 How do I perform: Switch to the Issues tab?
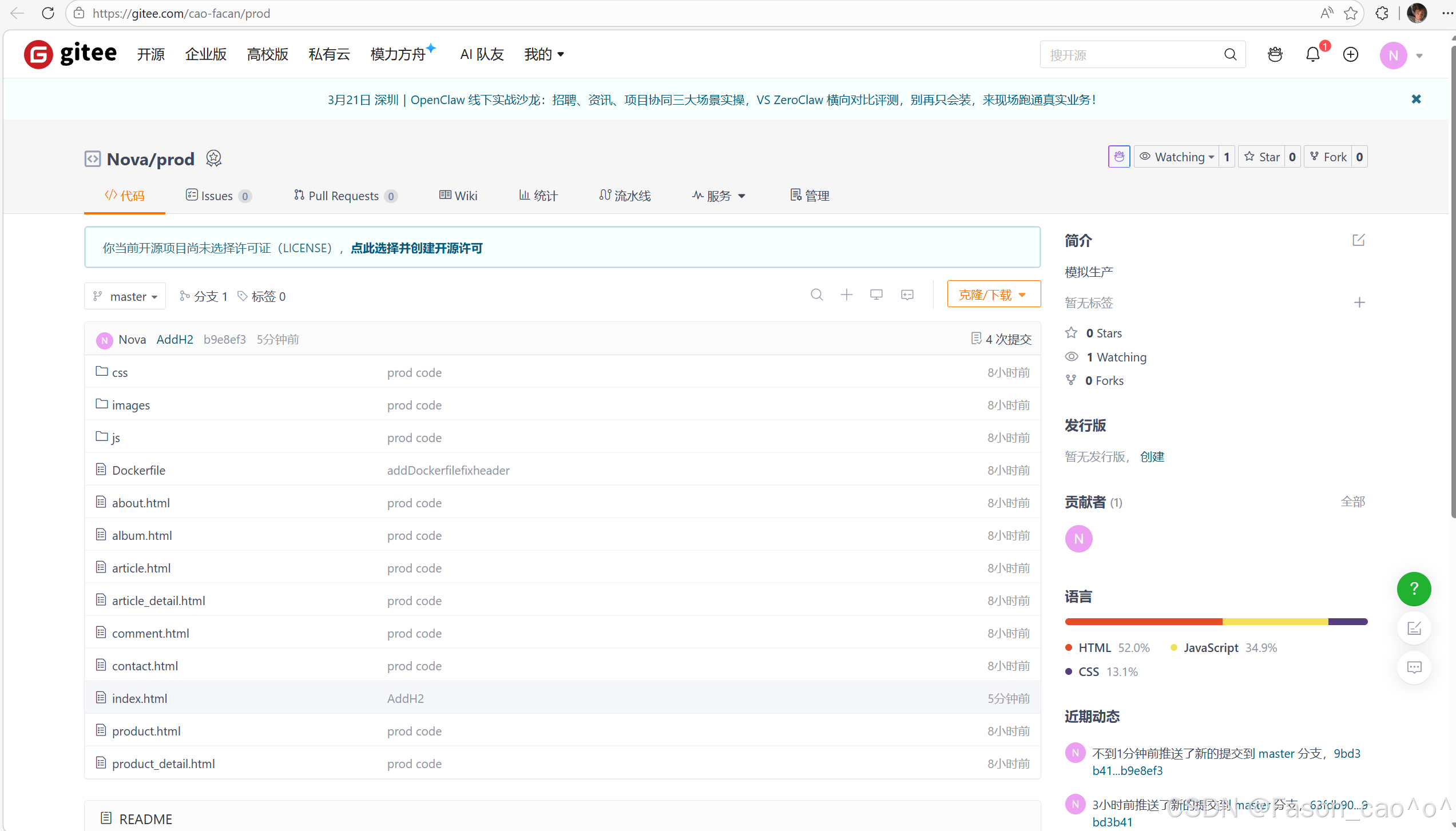click(x=217, y=196)
